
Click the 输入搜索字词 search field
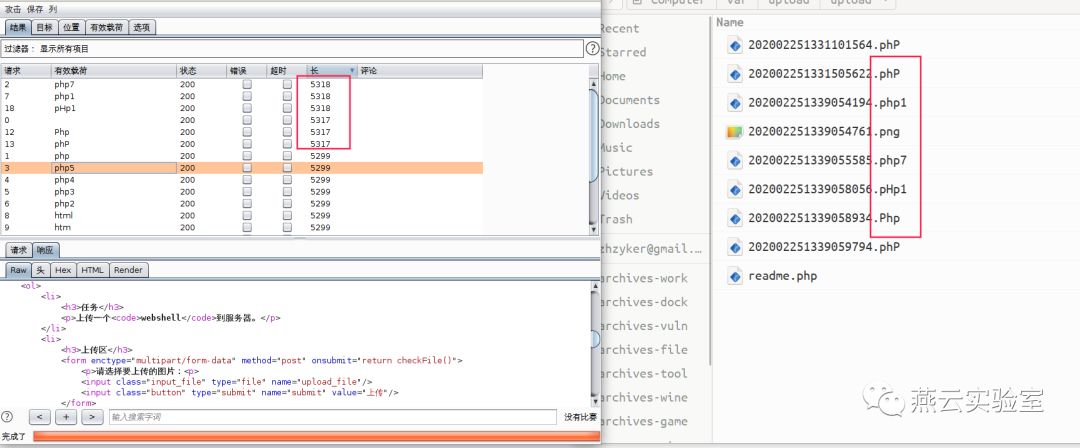[332, 417]
